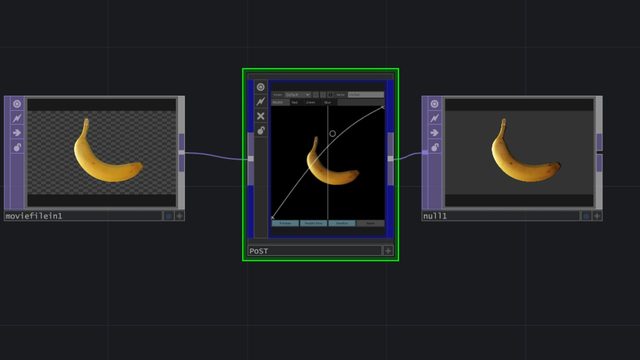Click the name input field in PoST panel
The height and width of the screenshot is (360, 640).
point(366,95)
